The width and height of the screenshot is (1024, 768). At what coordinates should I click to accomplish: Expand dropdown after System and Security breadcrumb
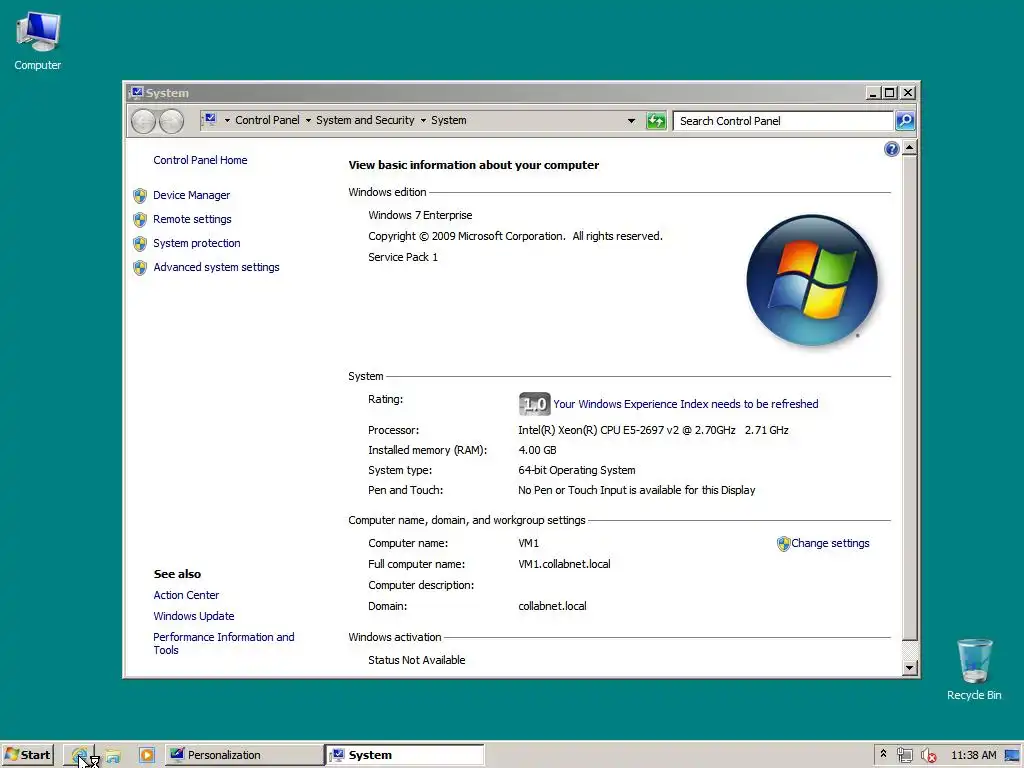tap(423, 120)
